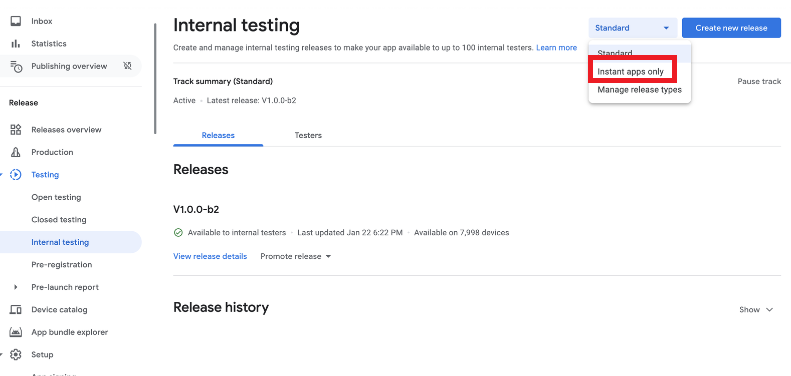
Task: Click the Testing play circle icon
Action: 16,175
